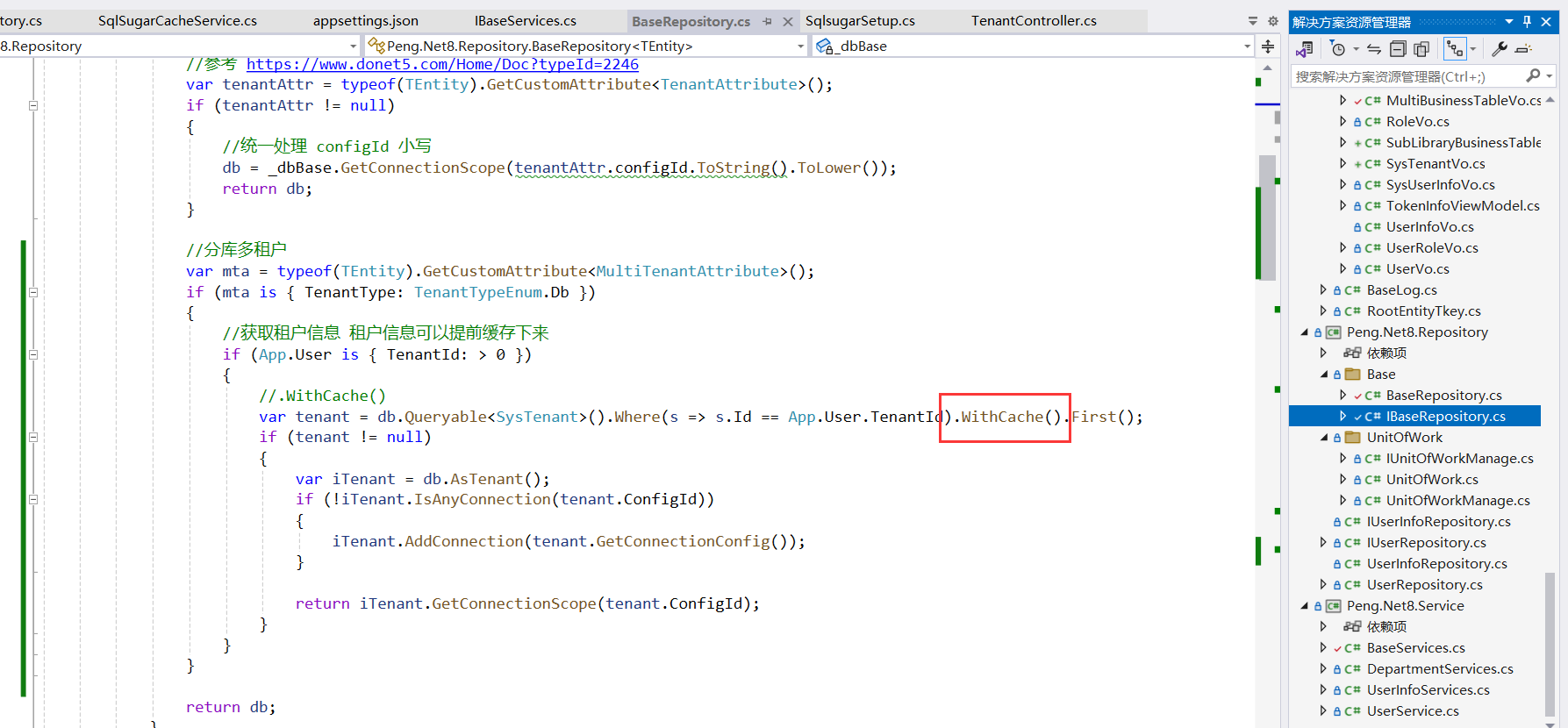The width and height of the screenshot is (1568, 728).
Task: Select UserInfoRepository.cs file
Action: pos(1436,564)
